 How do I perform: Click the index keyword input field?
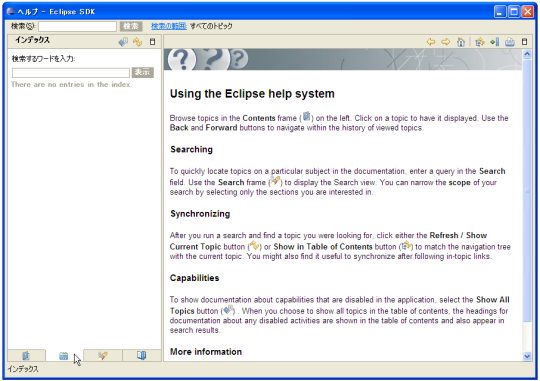point(71,73)
